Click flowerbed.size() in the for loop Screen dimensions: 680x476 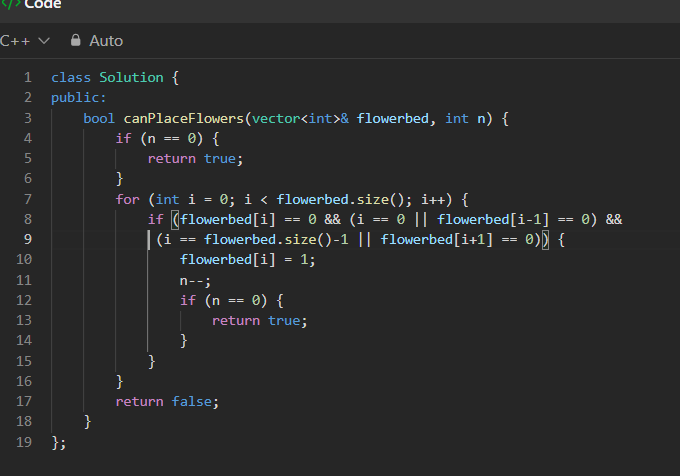341,199
